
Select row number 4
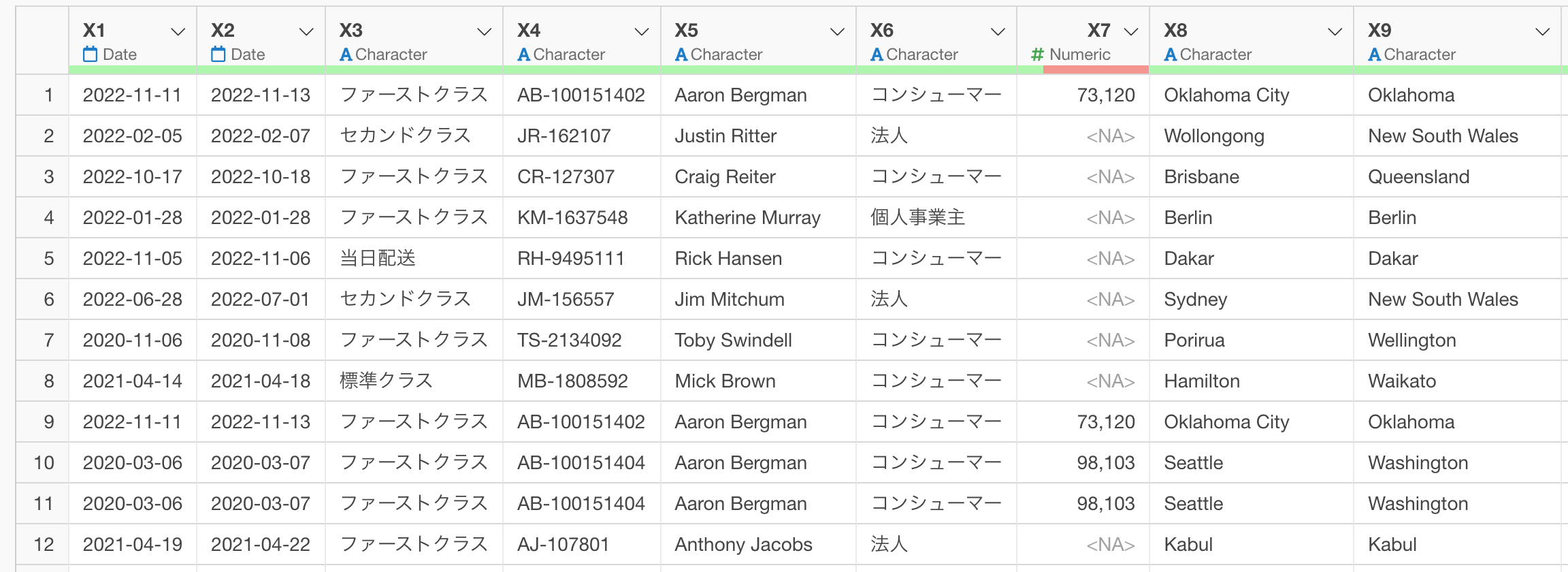(48, 218)
